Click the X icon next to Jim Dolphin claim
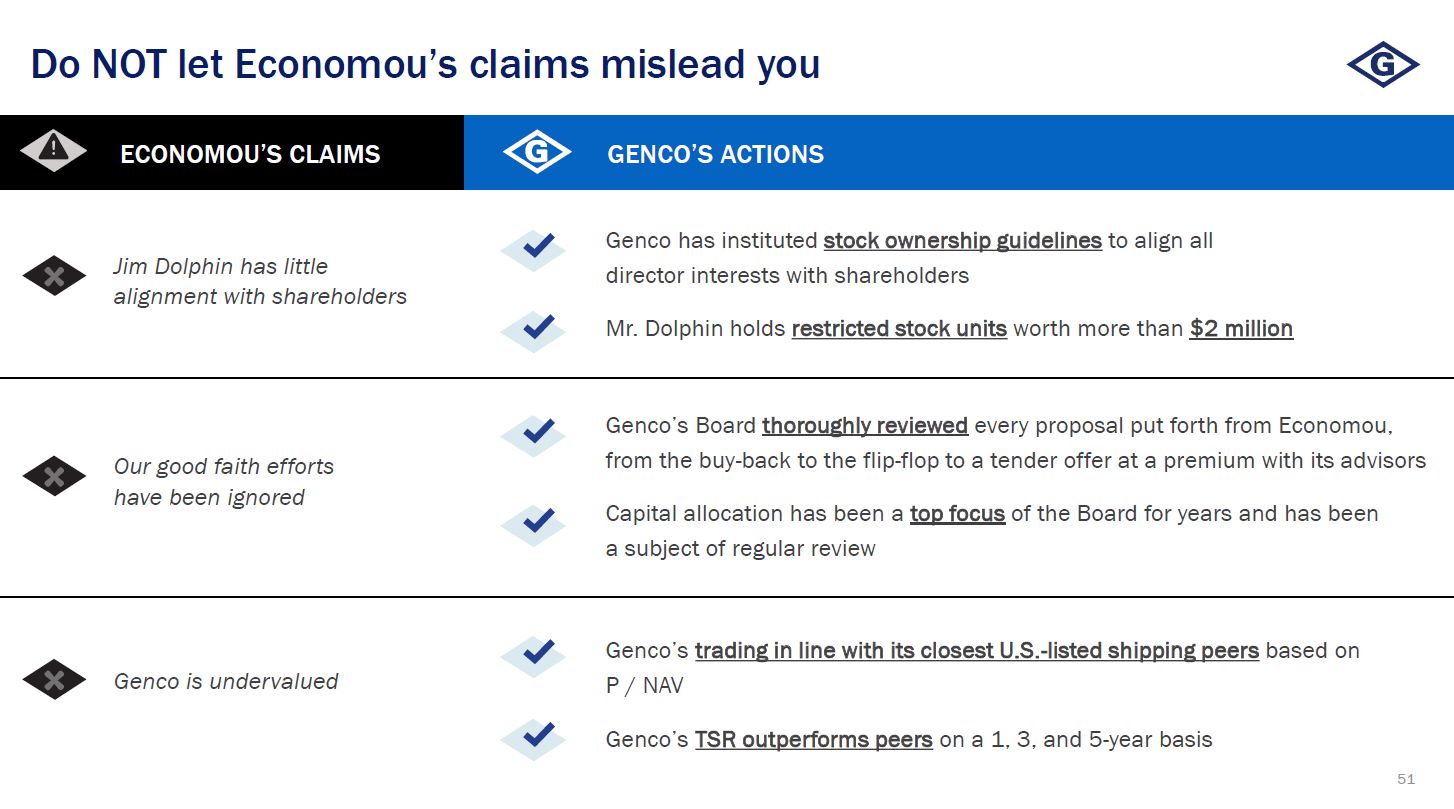 [x=54, y=276]
